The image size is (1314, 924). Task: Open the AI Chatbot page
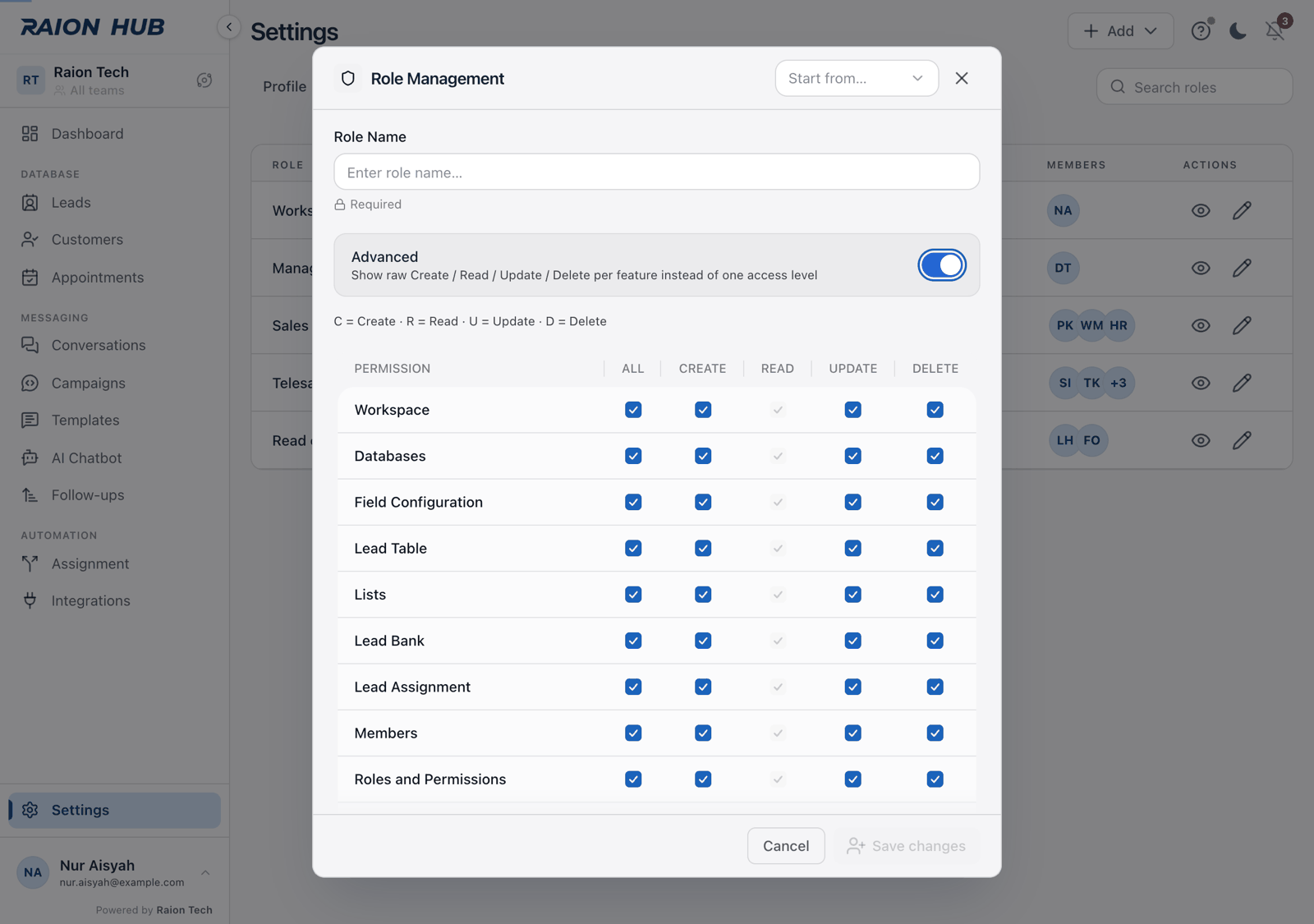click(x=114, y=457)
